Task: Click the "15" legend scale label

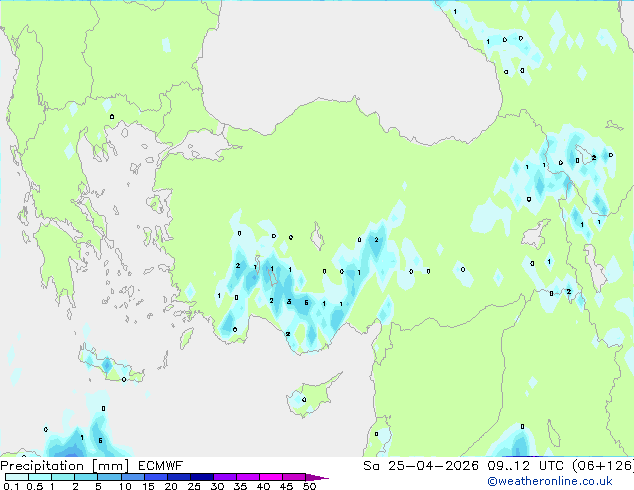Action: [148, 486]
